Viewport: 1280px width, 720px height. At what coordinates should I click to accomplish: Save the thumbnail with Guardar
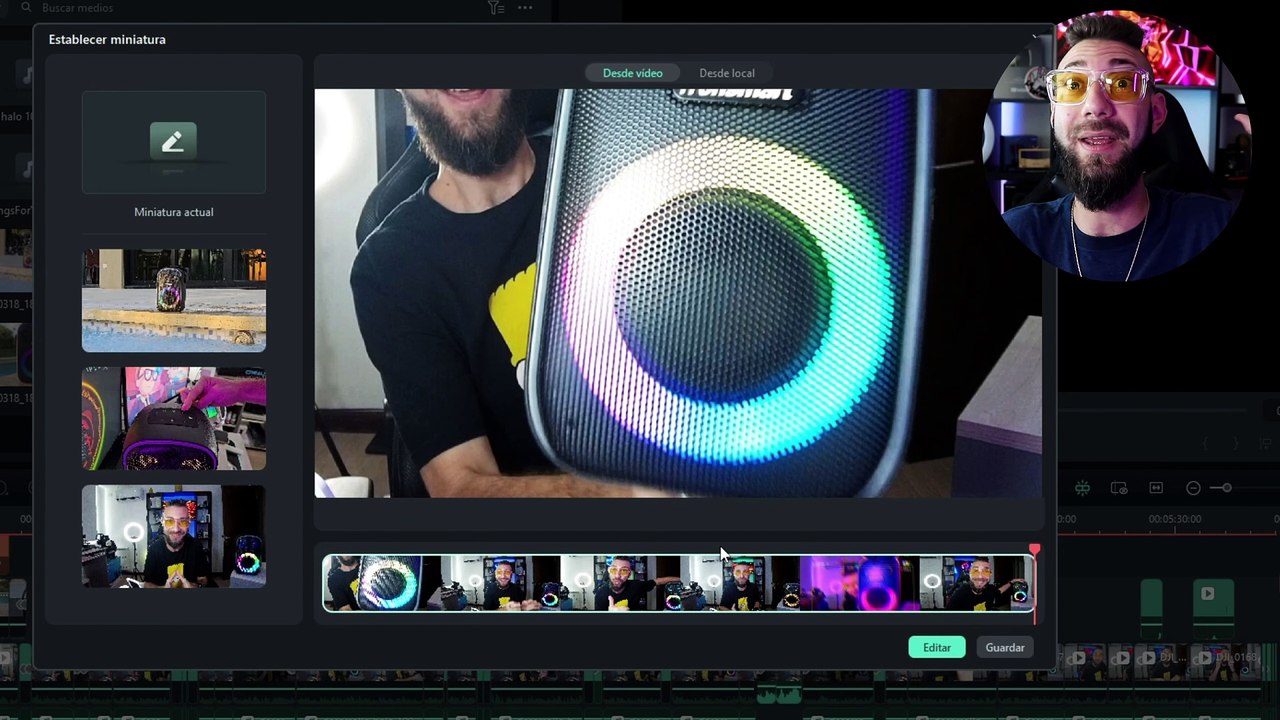1005,647
